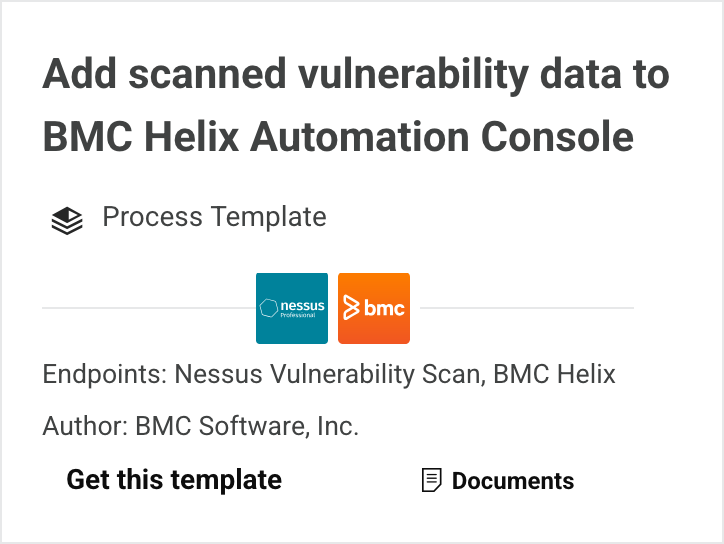
Task: Click the "Add scanned vulnerability data" card title
Action: (355, 76)
